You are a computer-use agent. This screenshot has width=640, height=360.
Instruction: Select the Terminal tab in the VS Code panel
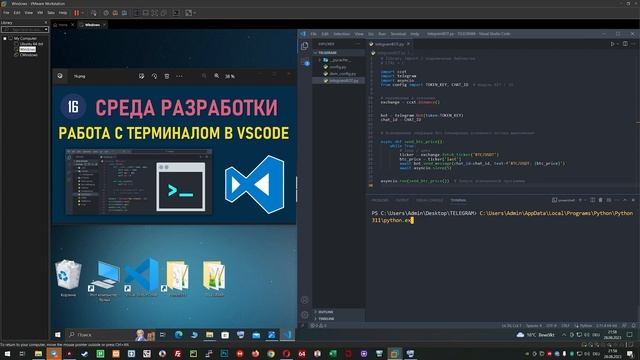(458, 200)
